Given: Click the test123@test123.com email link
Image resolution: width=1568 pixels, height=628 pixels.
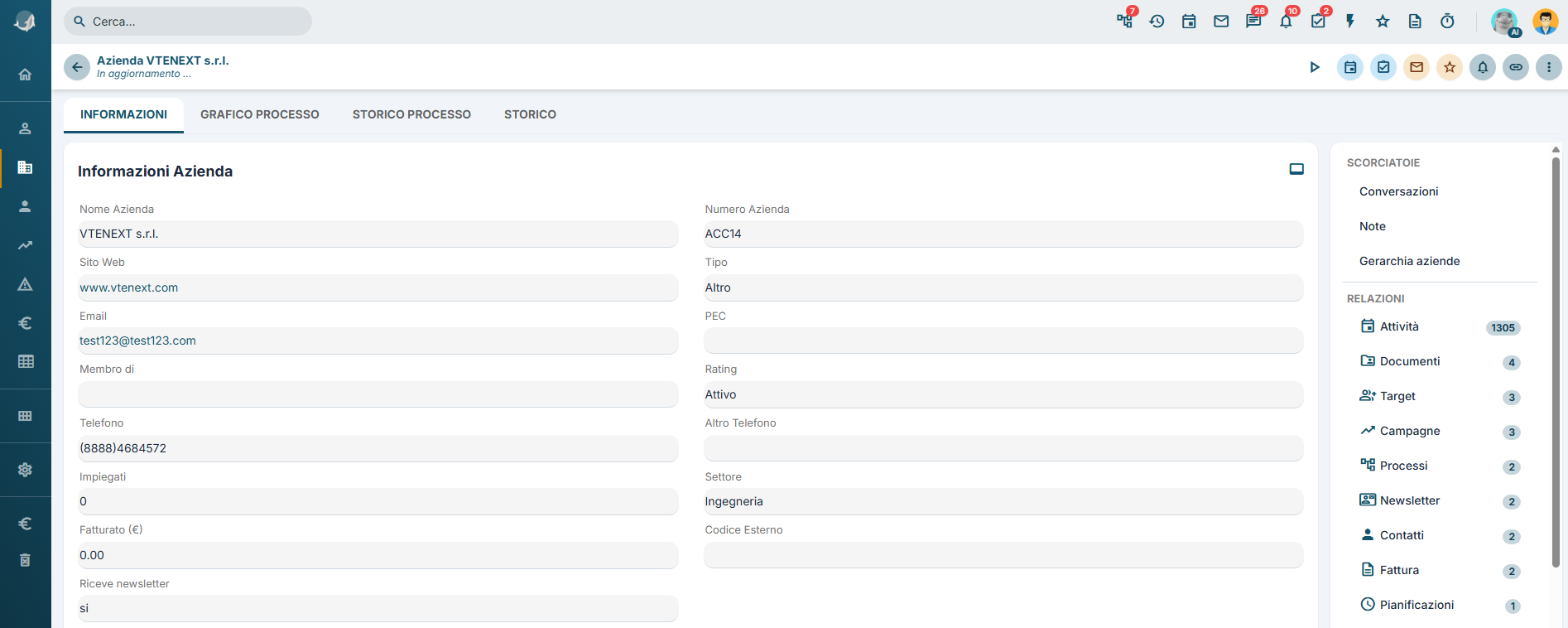Looking at the screenshot, I should (x=137, y=341).
